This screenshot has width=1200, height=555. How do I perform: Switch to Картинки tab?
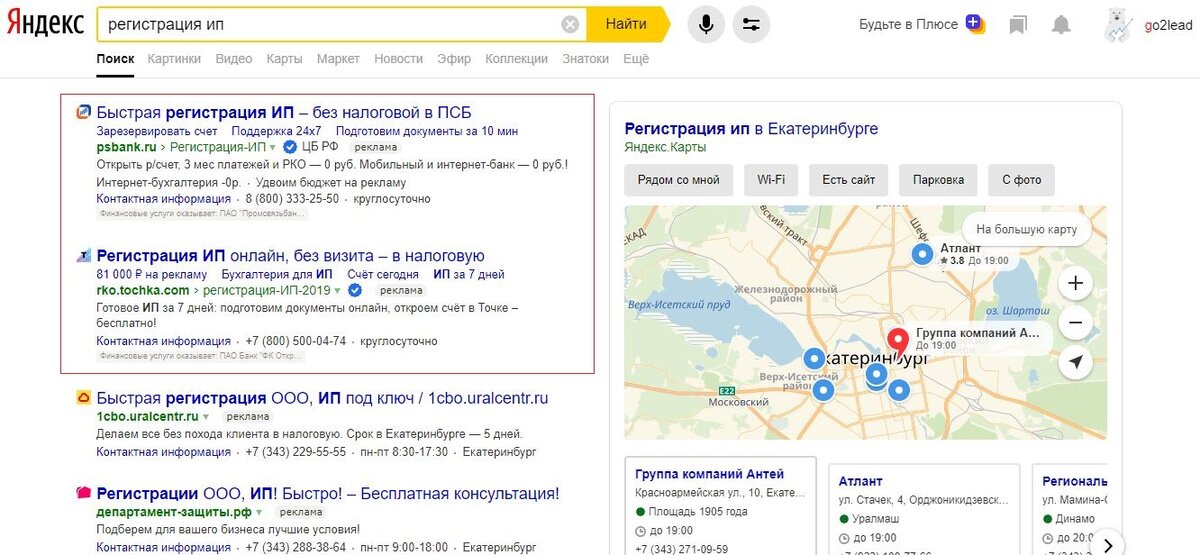pos(174,59)
